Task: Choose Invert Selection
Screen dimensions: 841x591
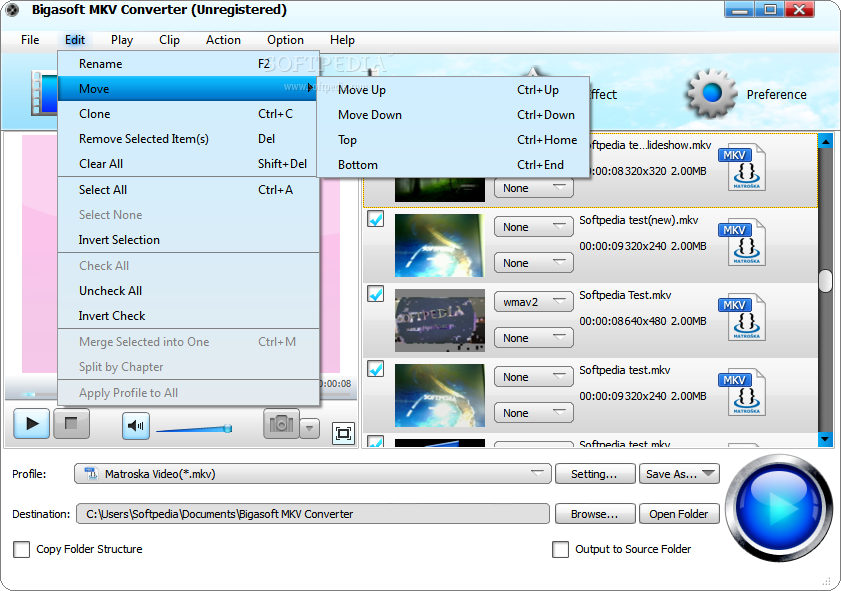Action: (x=188, y=240)
